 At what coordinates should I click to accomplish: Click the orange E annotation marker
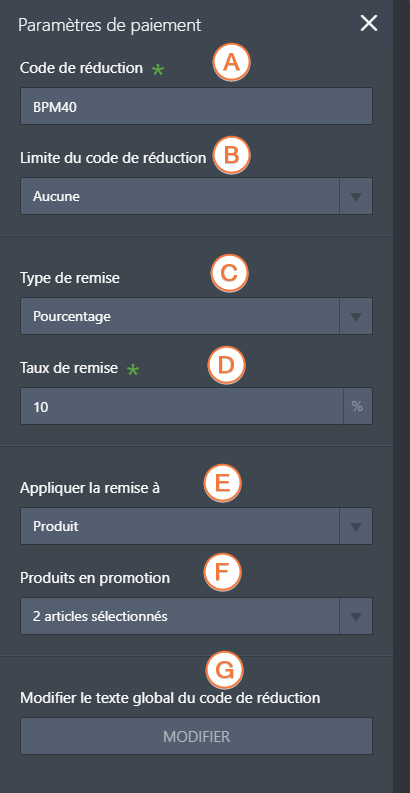tap(222, 483)
